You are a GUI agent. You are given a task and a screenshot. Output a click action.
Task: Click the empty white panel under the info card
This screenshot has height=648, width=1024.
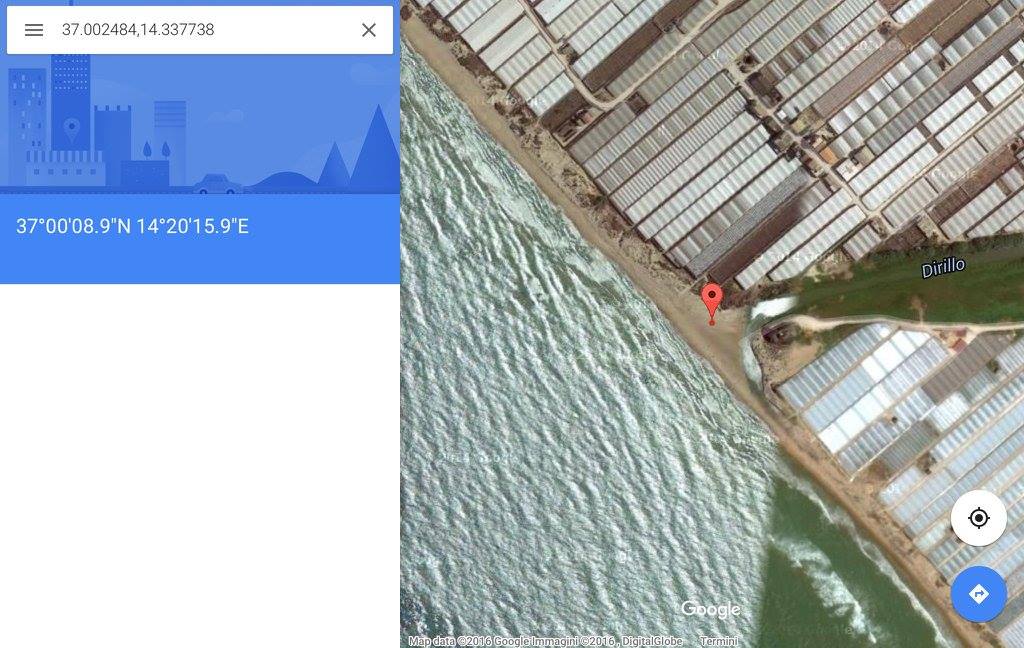point(200,465)
